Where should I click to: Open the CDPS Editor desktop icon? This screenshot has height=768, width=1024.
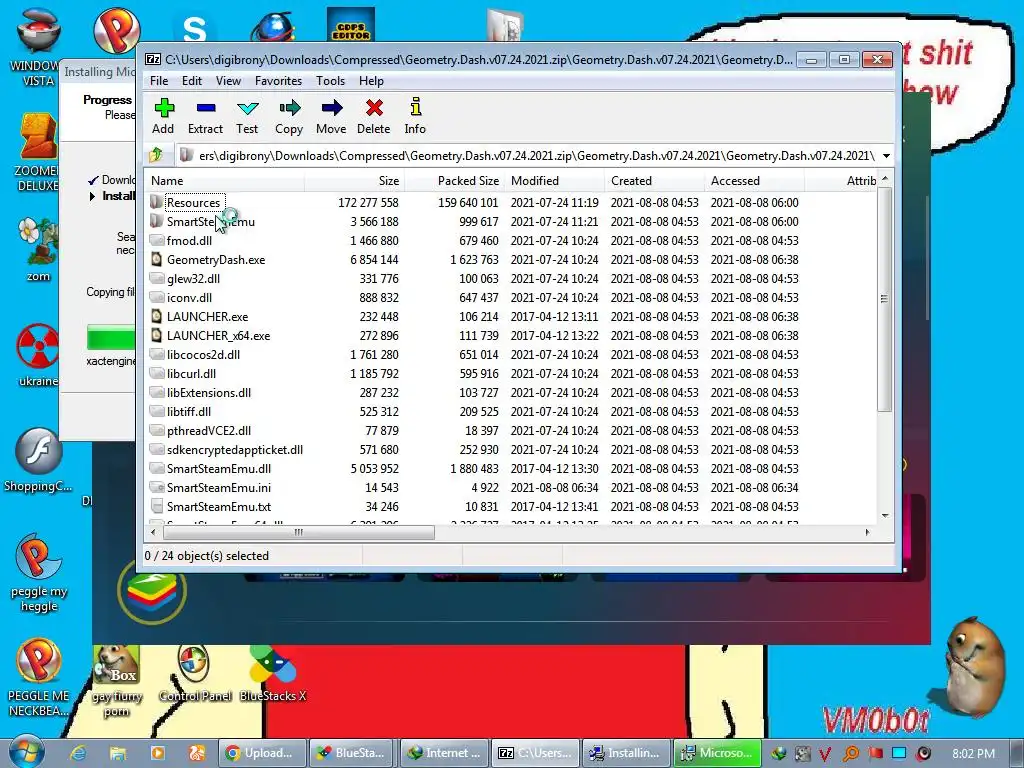[351, 23]
